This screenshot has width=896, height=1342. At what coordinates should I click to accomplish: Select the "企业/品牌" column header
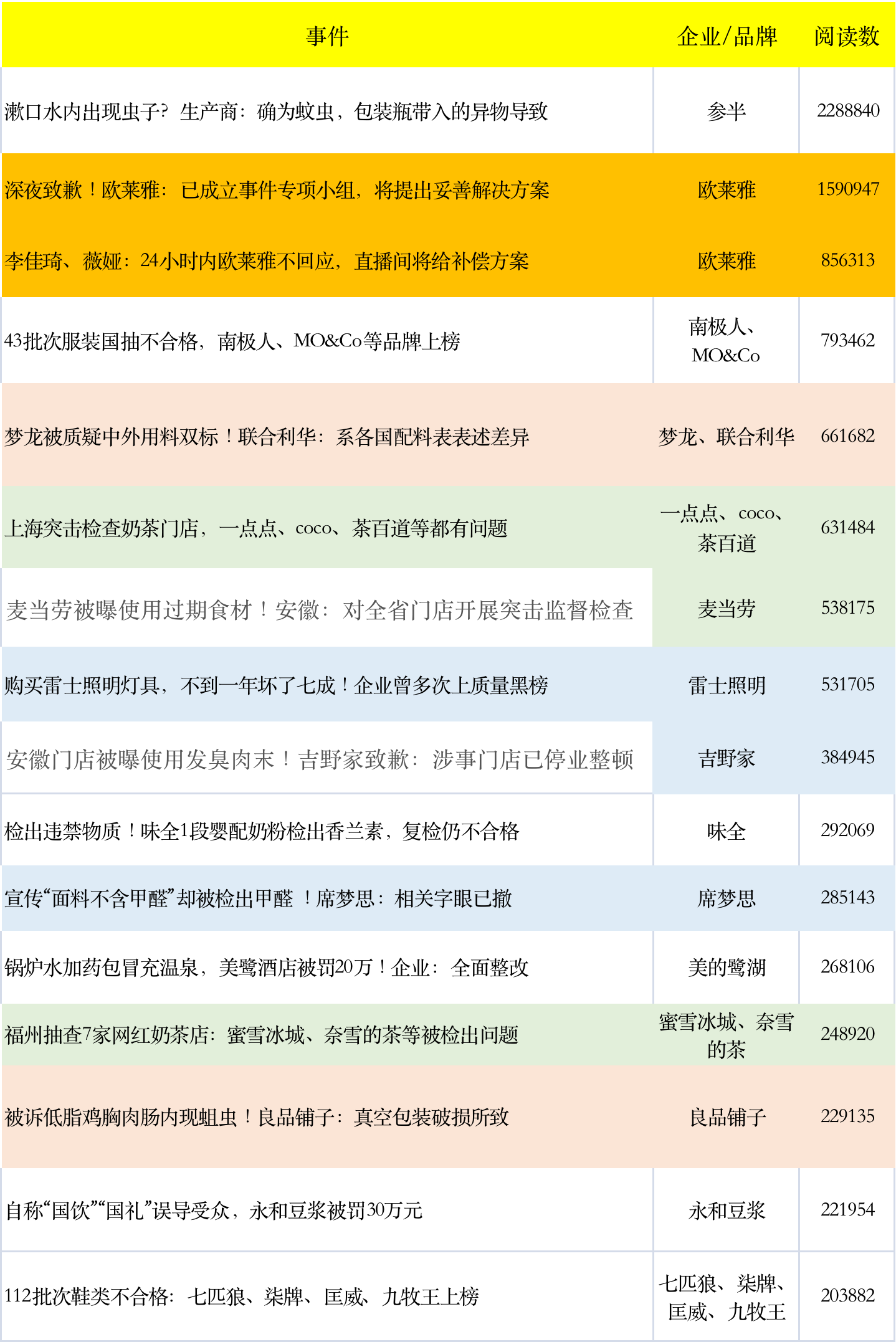[x=727, y=36]
